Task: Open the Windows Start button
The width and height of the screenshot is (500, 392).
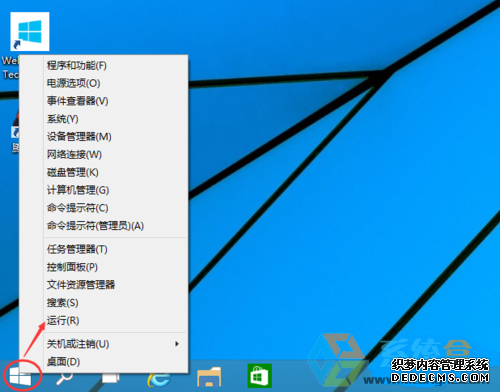Action: click(x=20, y=378)
